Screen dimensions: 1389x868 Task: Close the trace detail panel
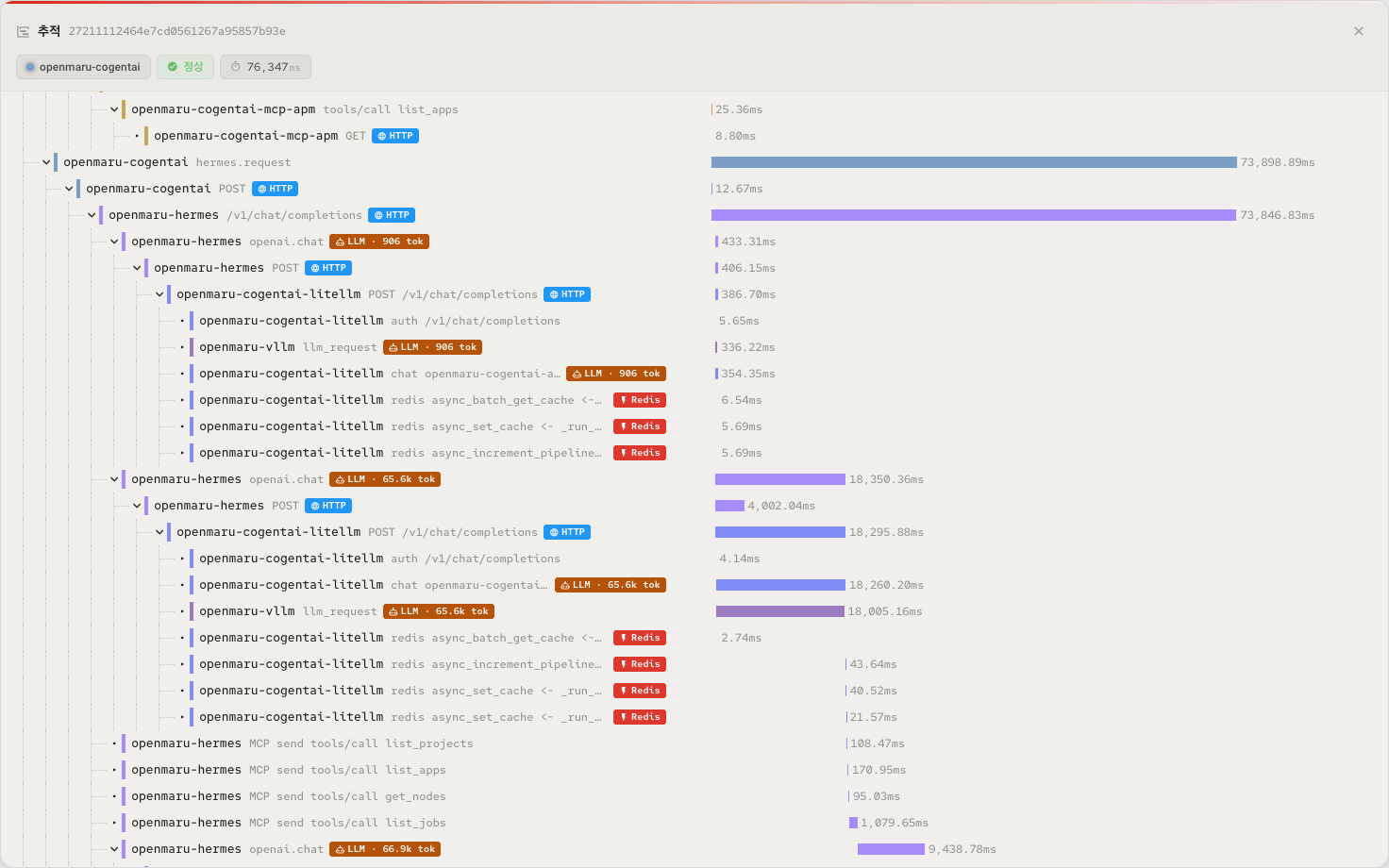pyautogui.click(x=1359, y=31)
